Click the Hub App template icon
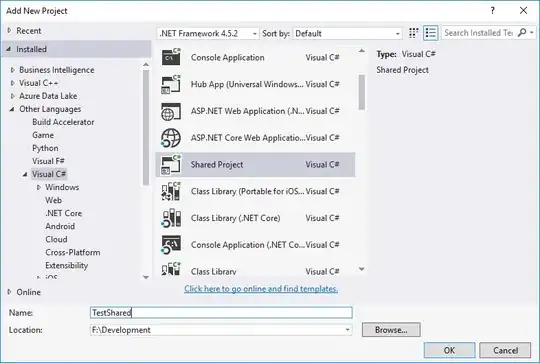540x363 pixels. pos(171,84)
